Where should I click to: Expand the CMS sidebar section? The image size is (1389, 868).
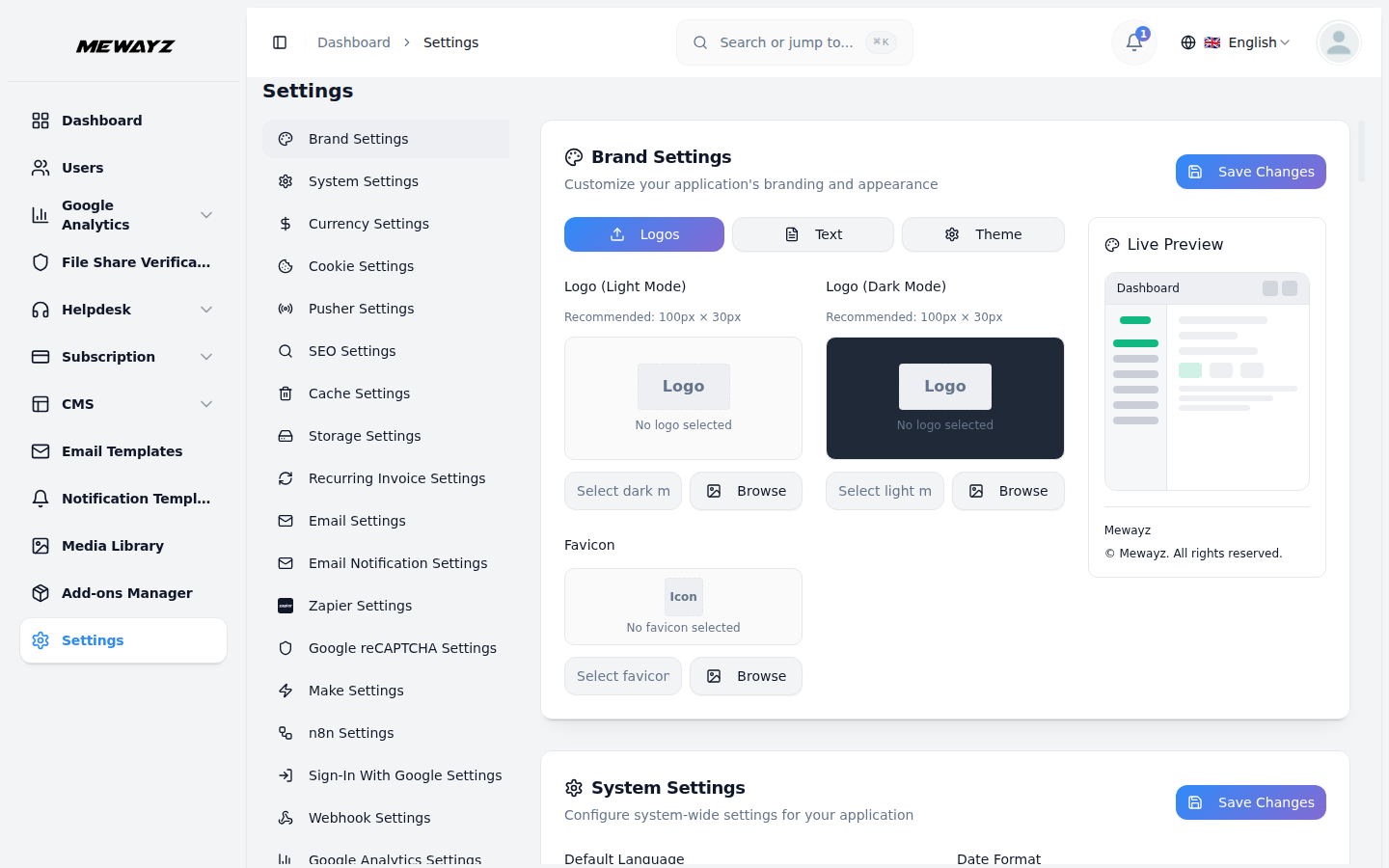pos(205,404)
